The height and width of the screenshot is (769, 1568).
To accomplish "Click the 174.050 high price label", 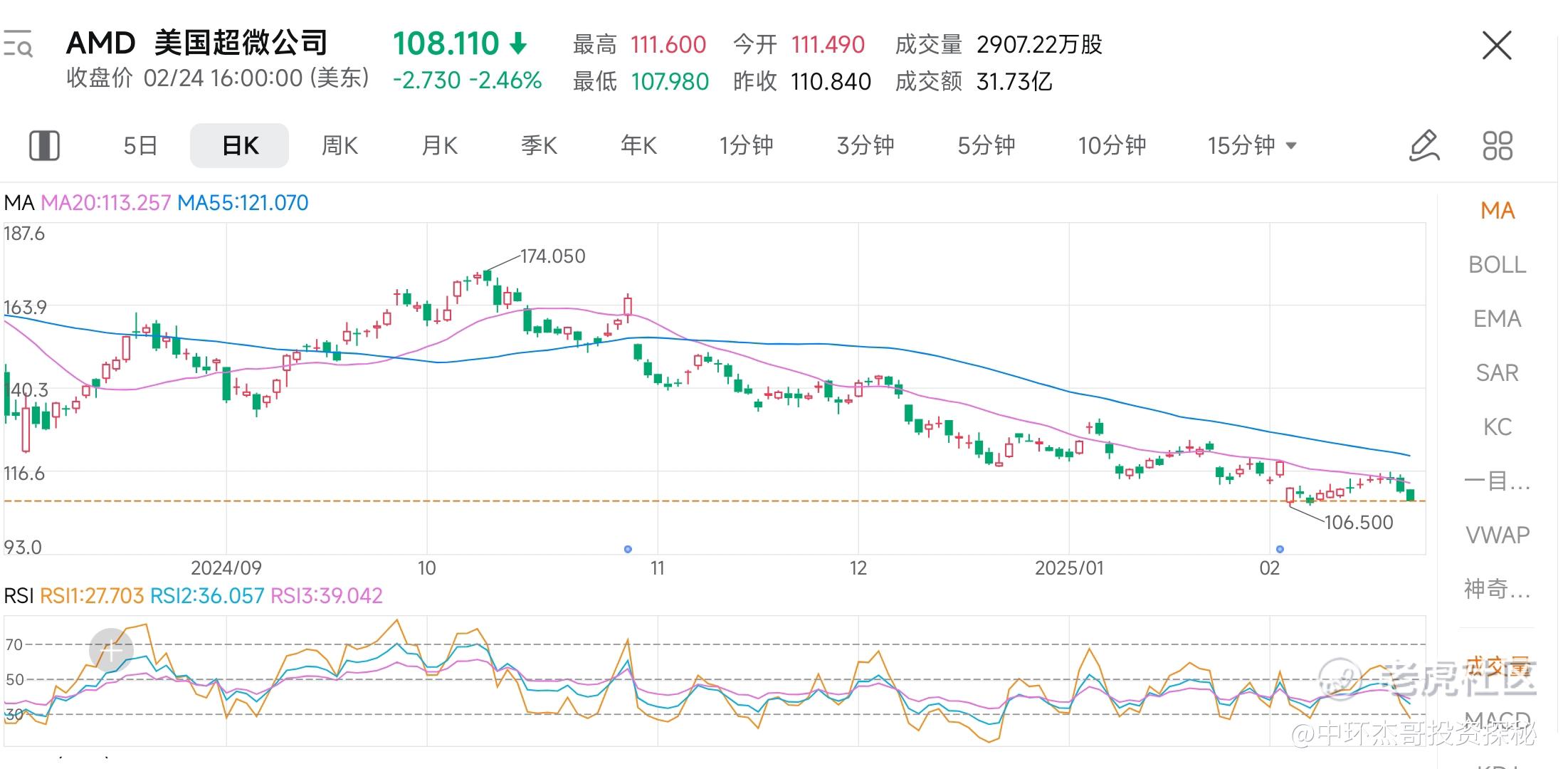I will point(553,256).
